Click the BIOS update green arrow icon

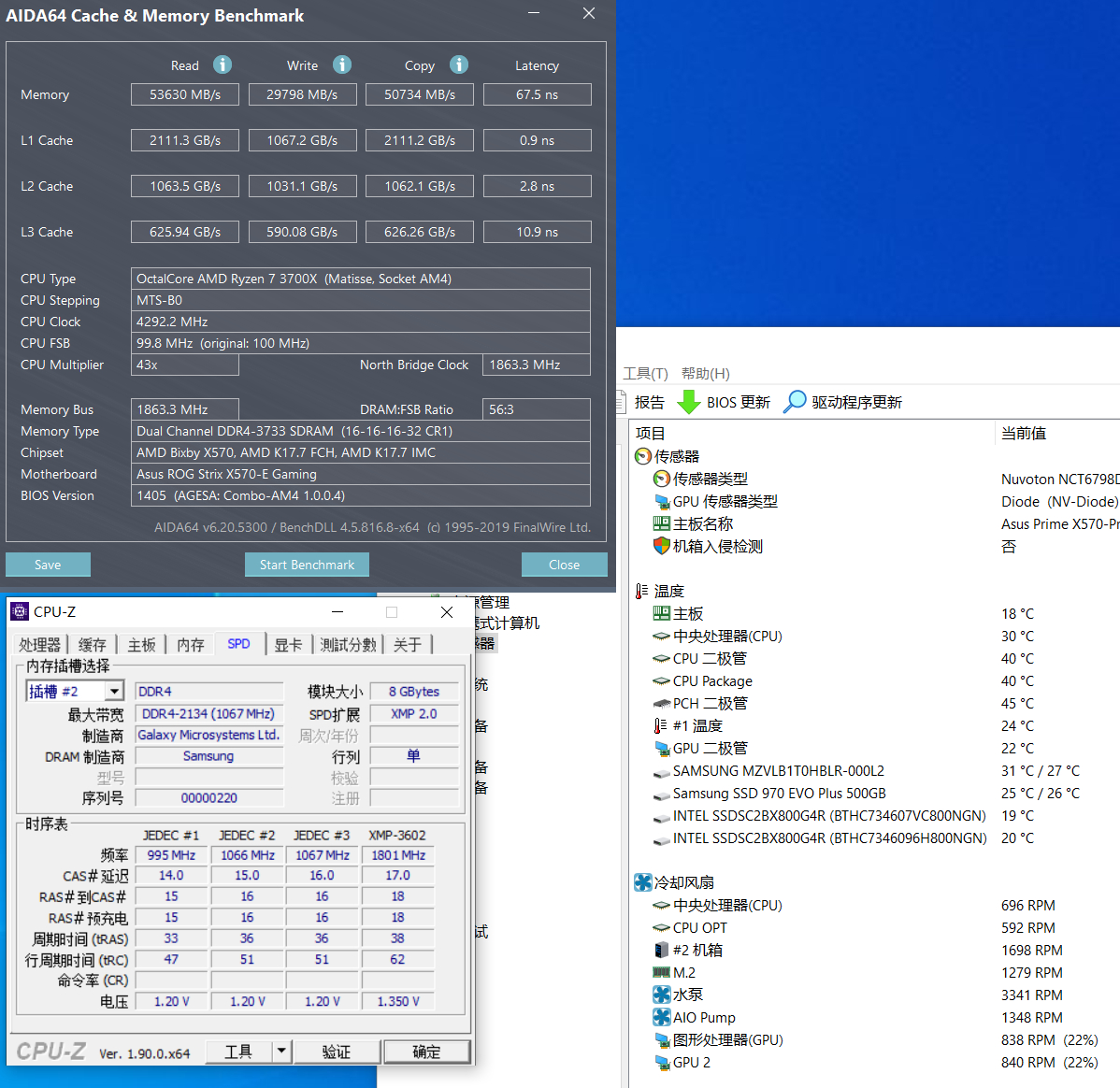pos(689,402)
